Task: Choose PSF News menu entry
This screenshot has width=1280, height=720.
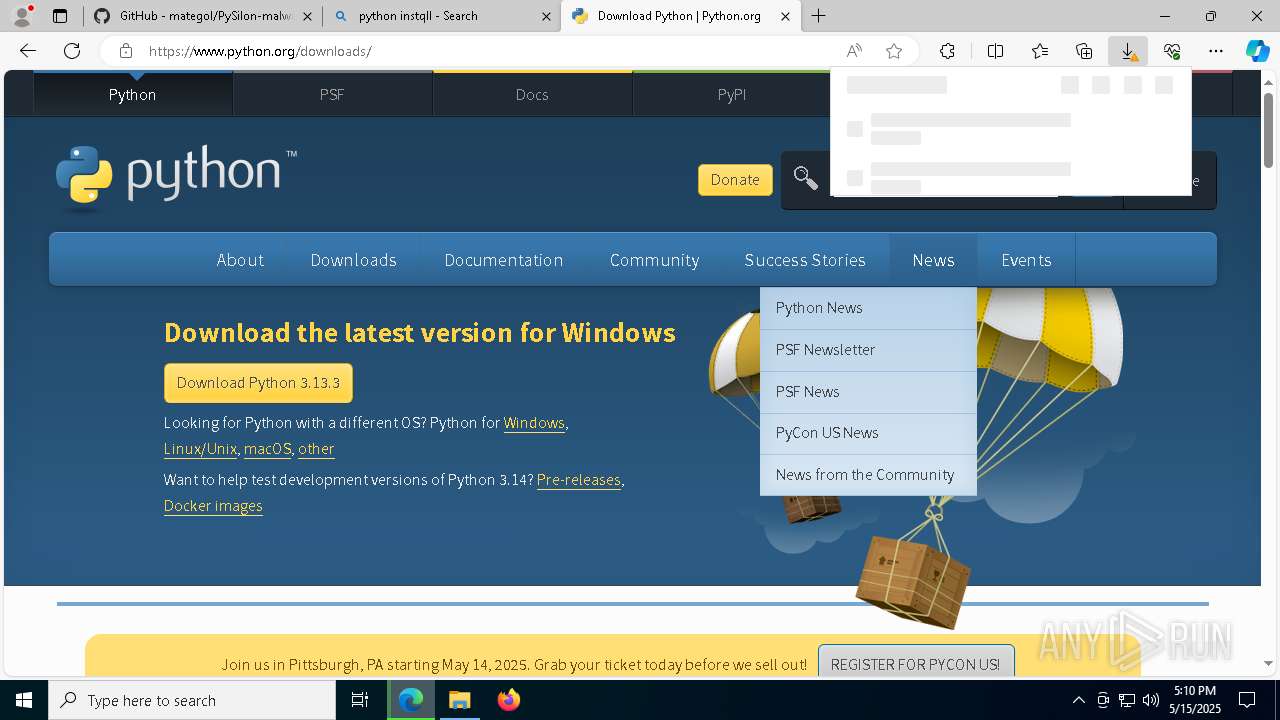Action: 868,392
